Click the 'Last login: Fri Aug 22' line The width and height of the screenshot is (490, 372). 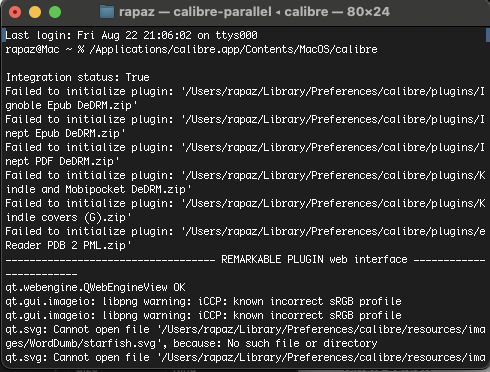[x=131, y=35]
